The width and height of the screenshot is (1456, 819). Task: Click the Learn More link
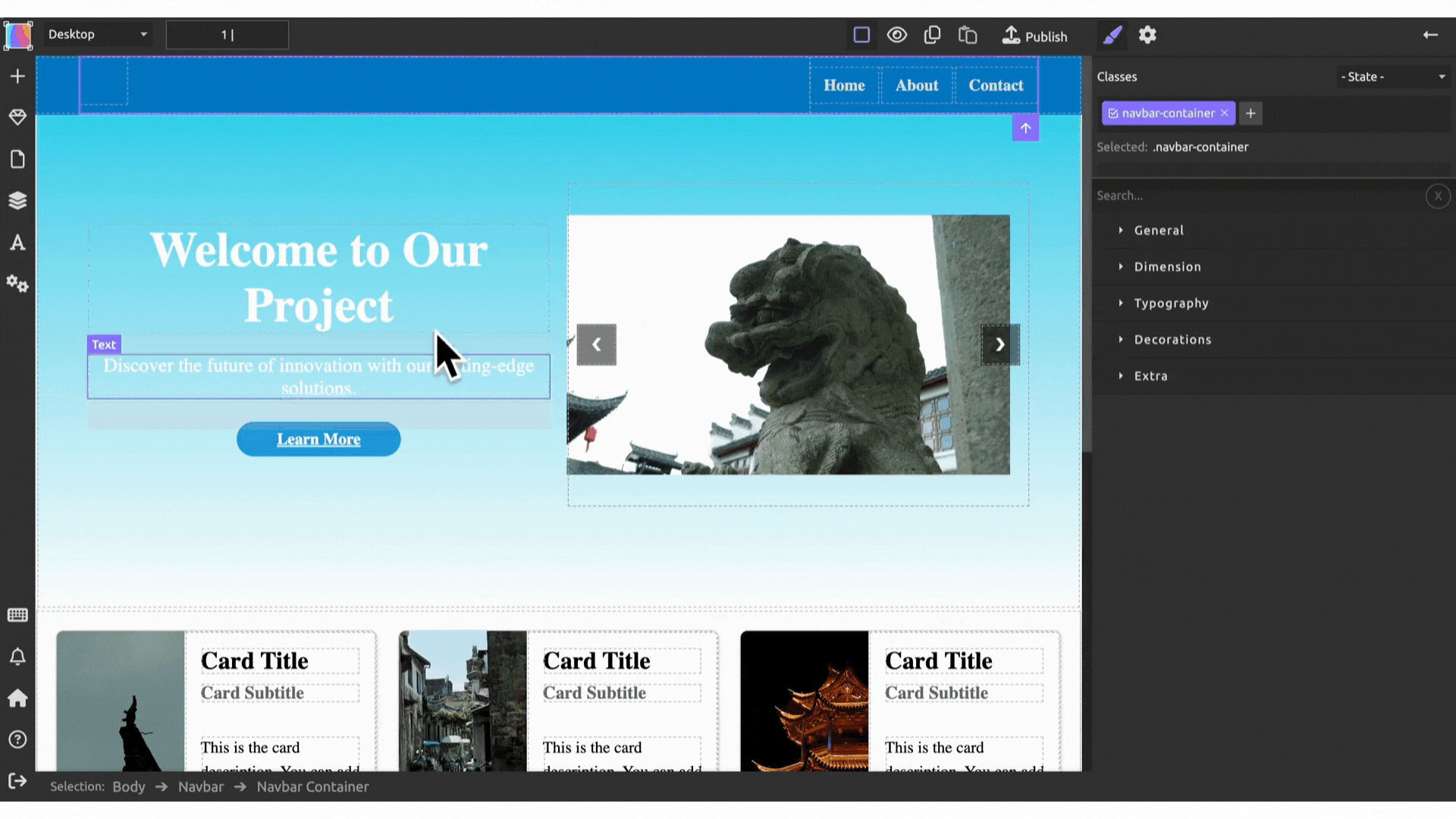tap(318, 439)
